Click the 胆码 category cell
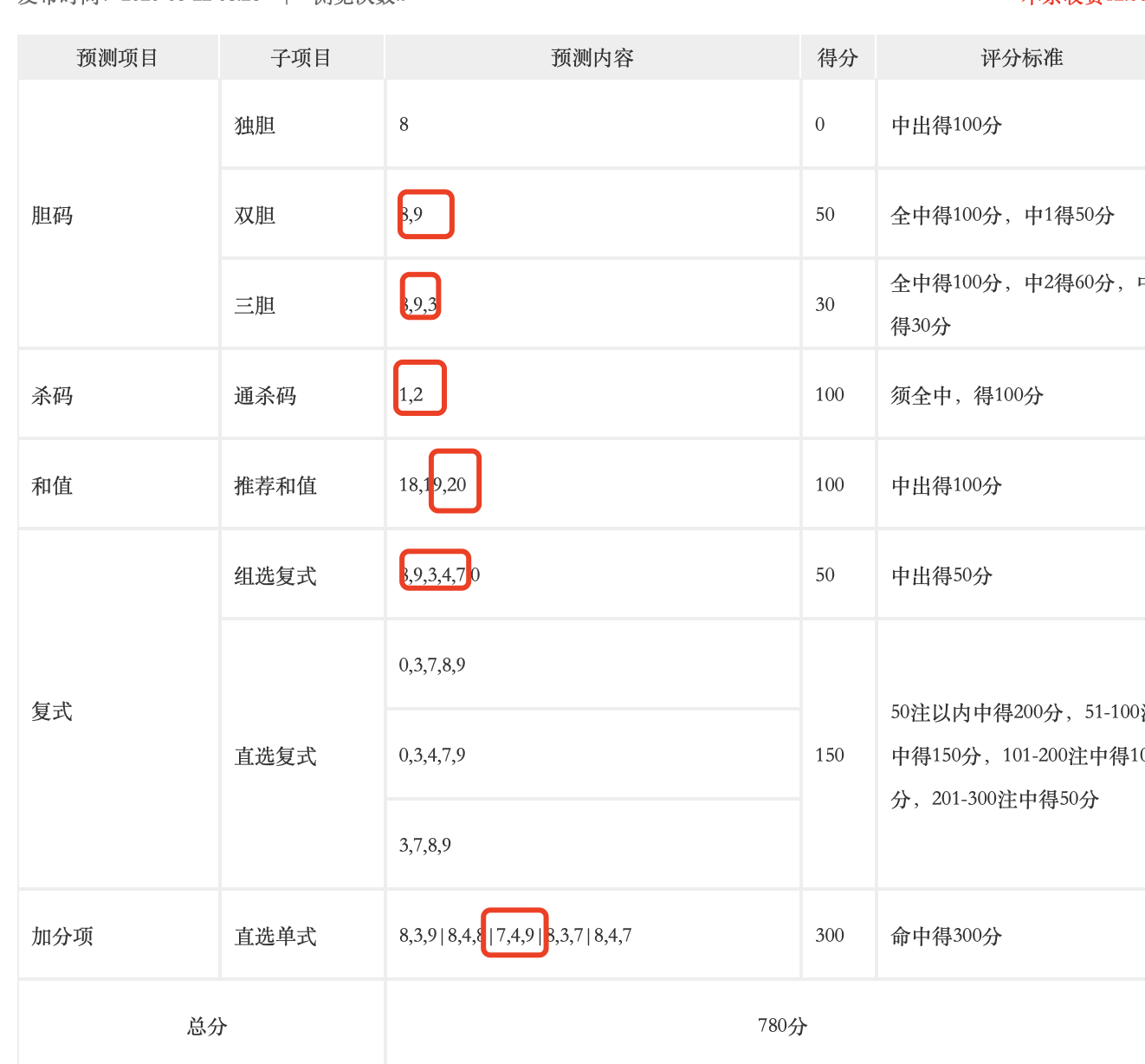Viewport: 1145px width, 1064px height. point(52,215)
